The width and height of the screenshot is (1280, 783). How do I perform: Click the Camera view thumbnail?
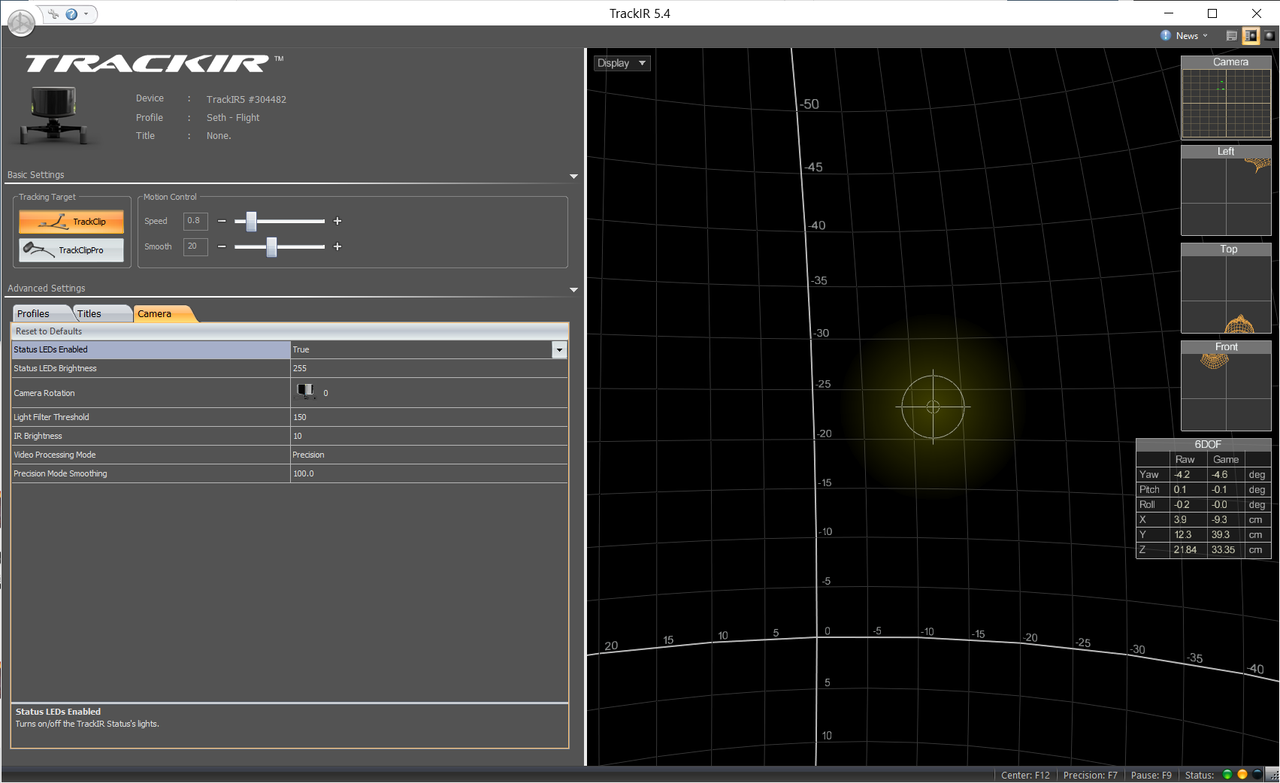1226,98
